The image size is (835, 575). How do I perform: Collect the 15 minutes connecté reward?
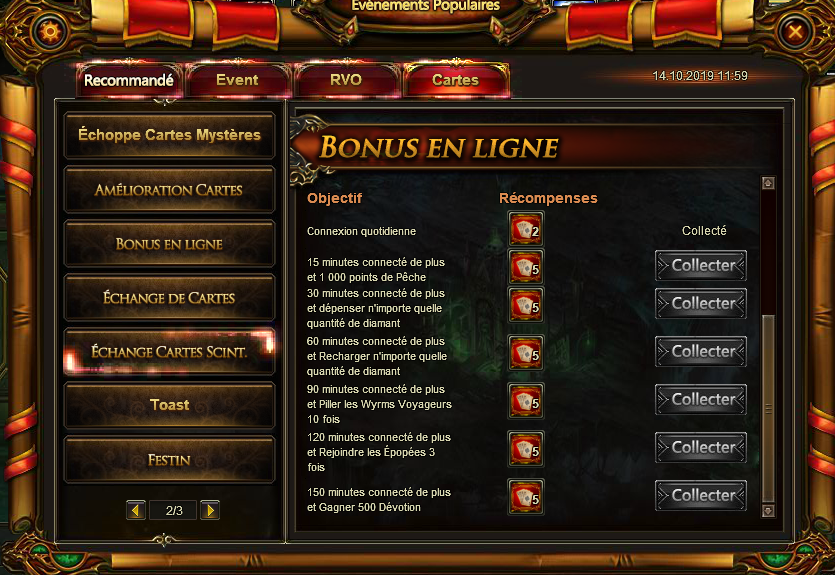tap(701, 265)
